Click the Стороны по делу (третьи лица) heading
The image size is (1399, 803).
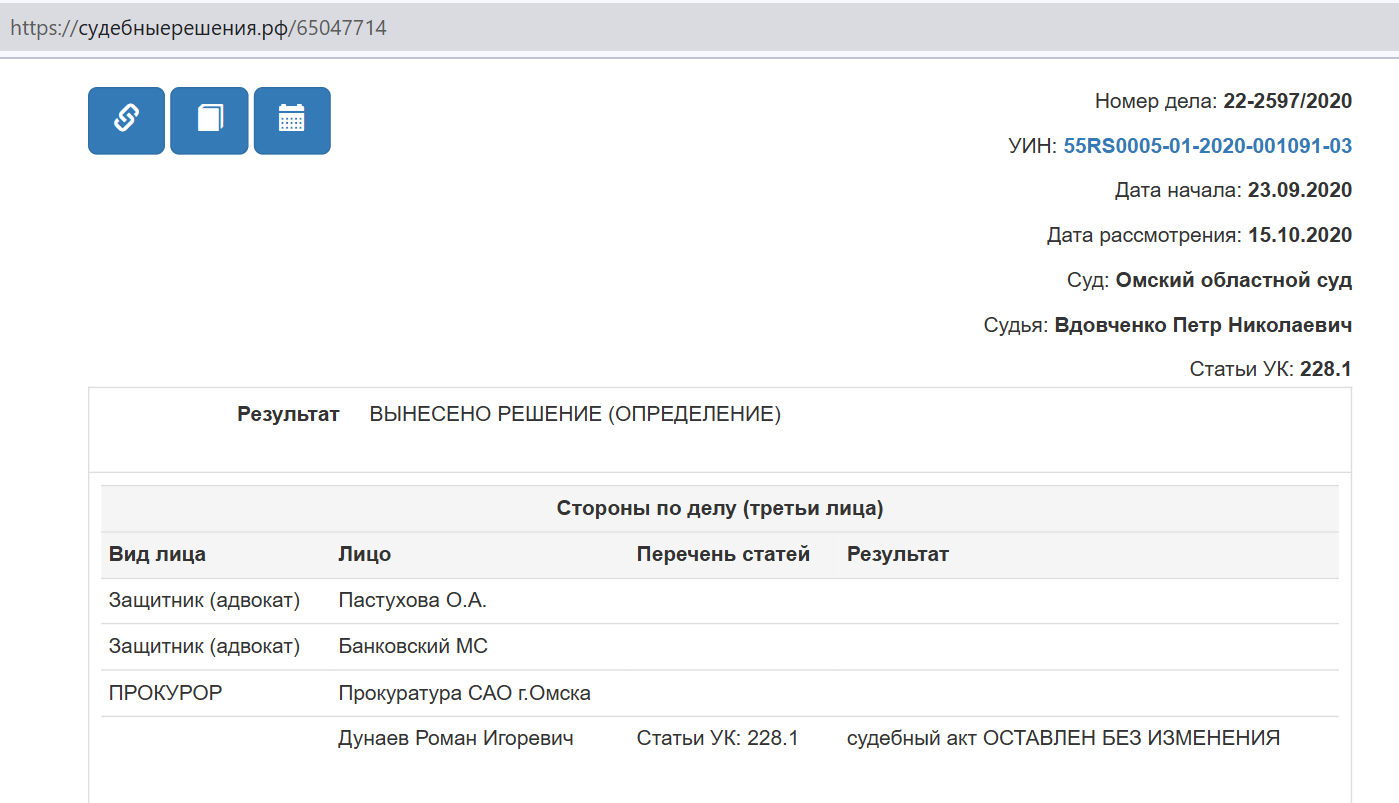click(x=720, y=509)
